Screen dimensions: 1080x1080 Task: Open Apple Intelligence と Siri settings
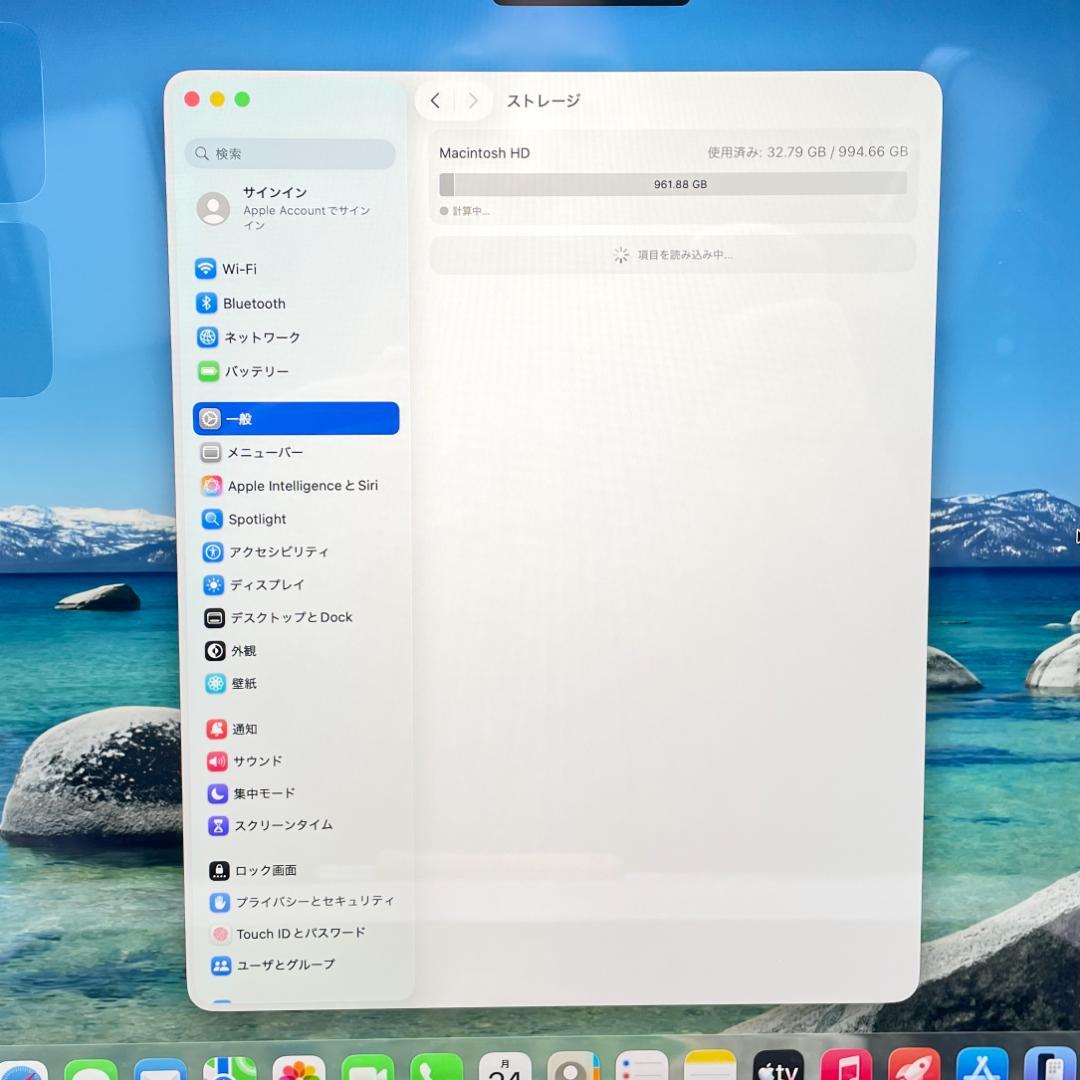pos(211,486)
